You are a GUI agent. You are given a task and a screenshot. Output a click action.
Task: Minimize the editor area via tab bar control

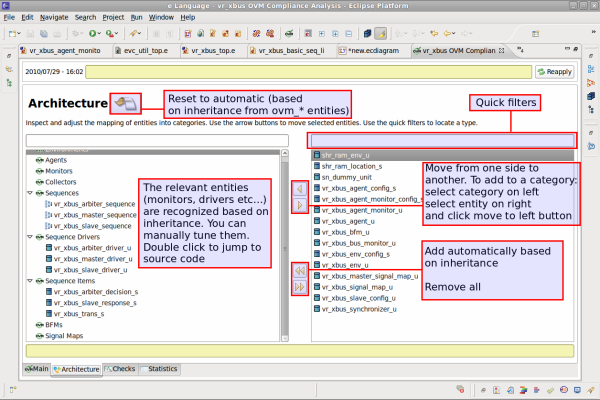pyautogui.click(x=567, y=49)
